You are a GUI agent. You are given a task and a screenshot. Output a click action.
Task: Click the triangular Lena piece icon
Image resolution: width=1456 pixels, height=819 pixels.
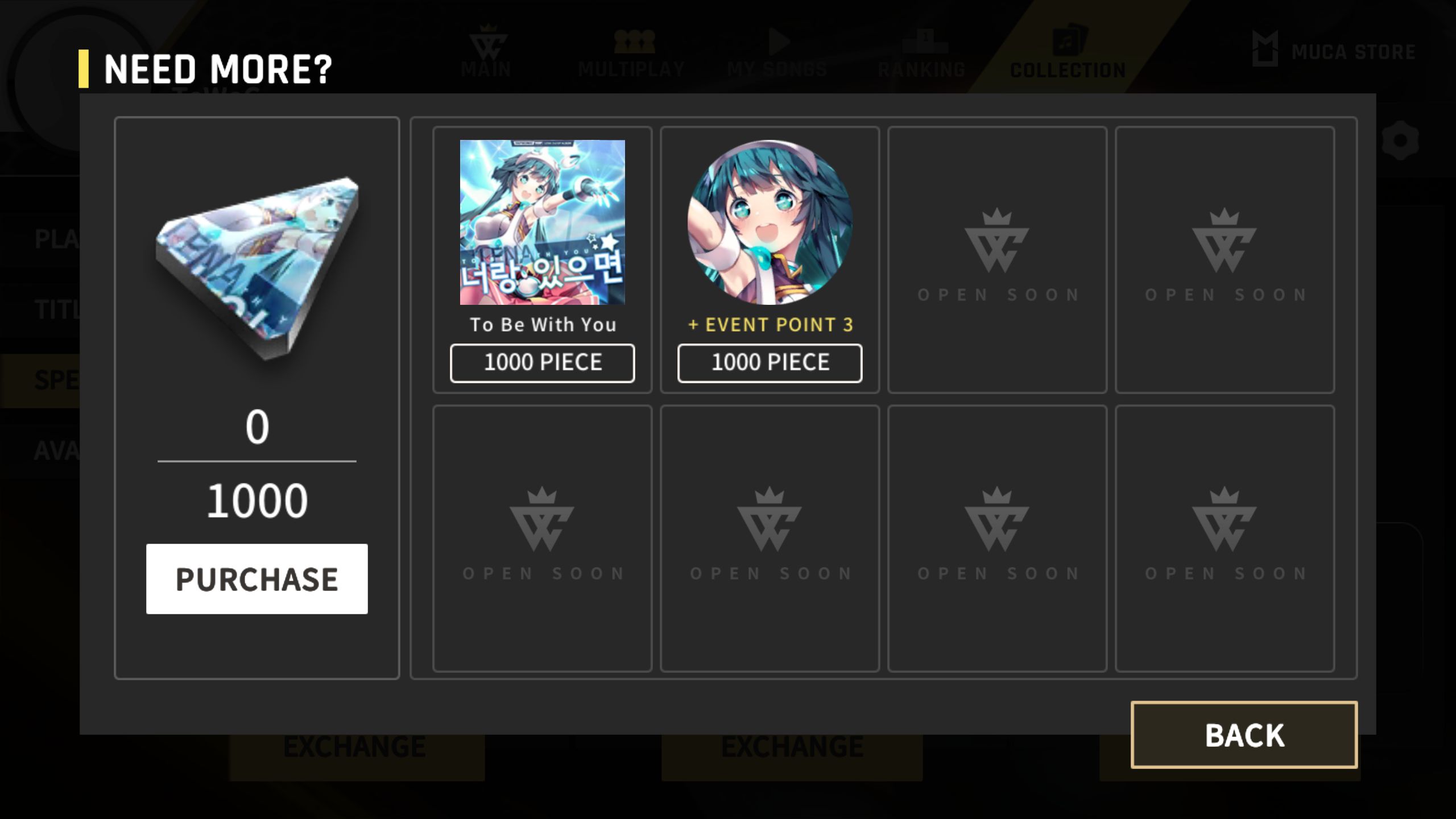point(257,267)
